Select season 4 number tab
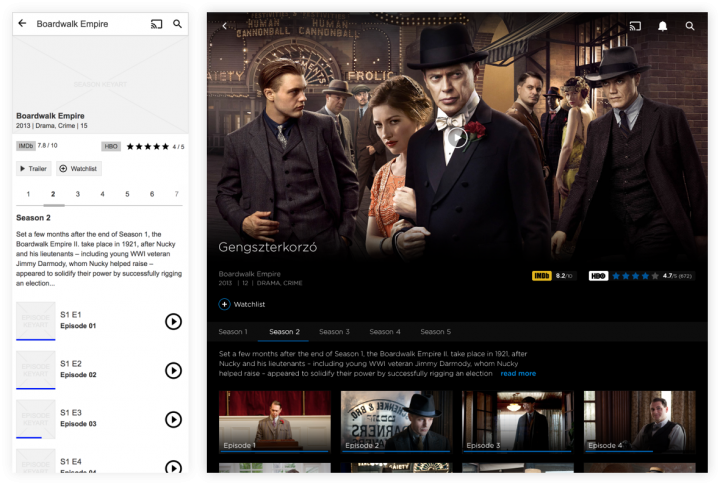The image size is (720, 485). click(102, 194)
